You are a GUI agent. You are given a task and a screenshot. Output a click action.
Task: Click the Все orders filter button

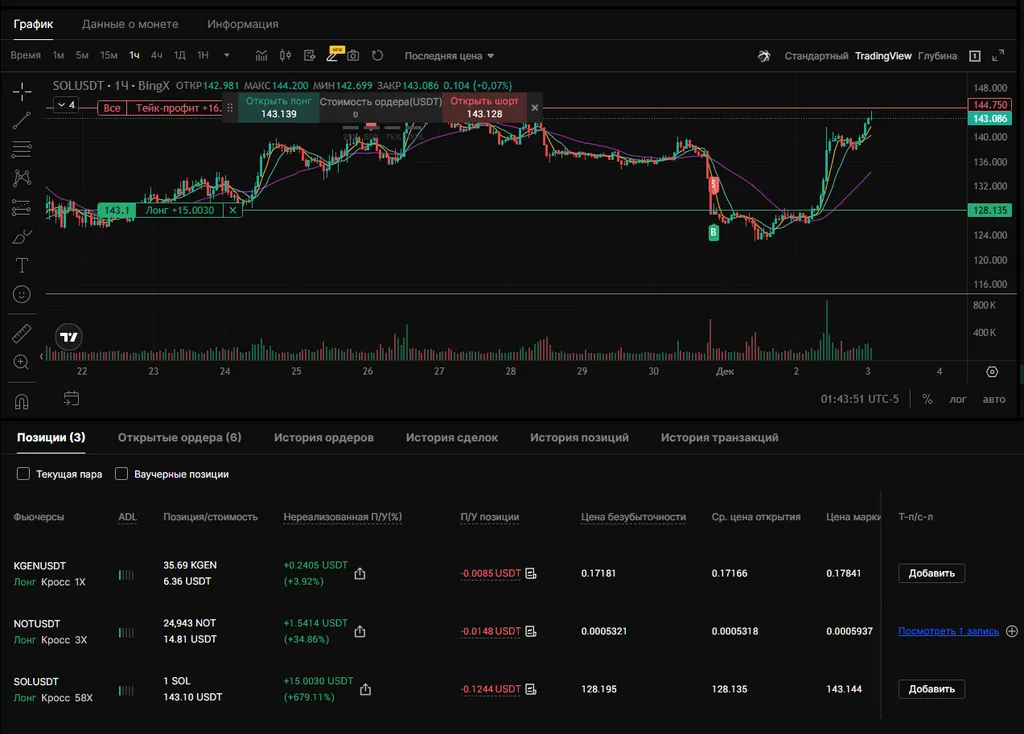pyautogui.click(x=112, y=108)
